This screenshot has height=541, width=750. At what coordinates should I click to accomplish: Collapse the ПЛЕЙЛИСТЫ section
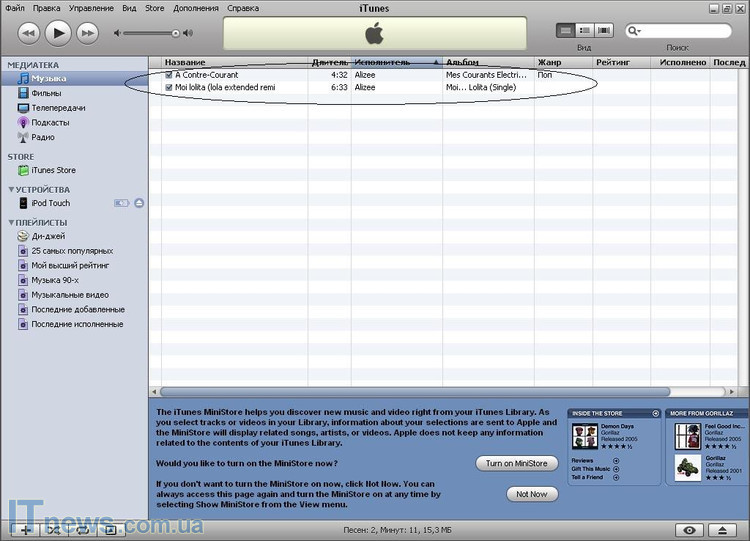(11, 222)
